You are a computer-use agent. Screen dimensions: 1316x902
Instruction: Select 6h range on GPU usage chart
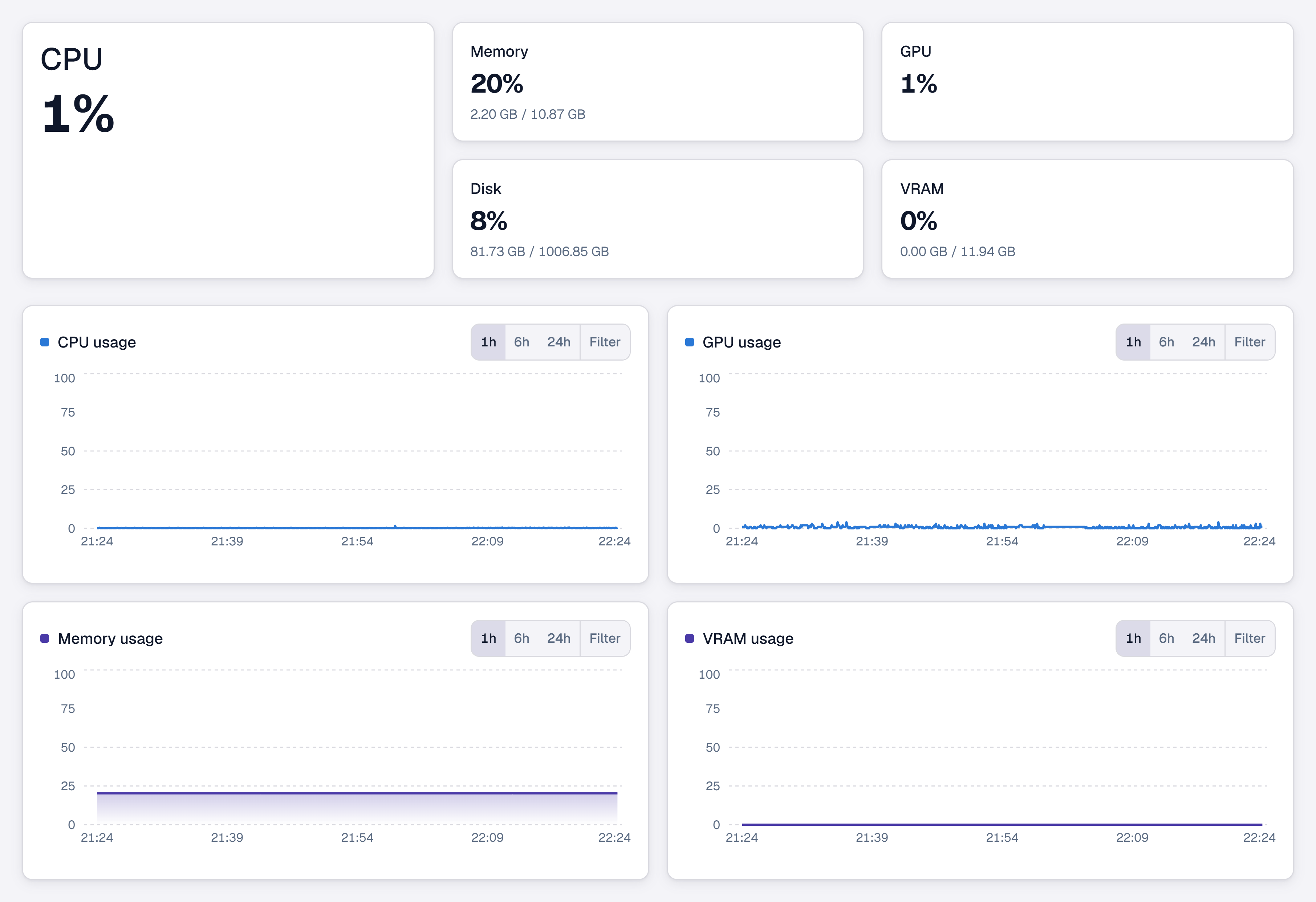pyautogui.click(x=1166, y=342)
